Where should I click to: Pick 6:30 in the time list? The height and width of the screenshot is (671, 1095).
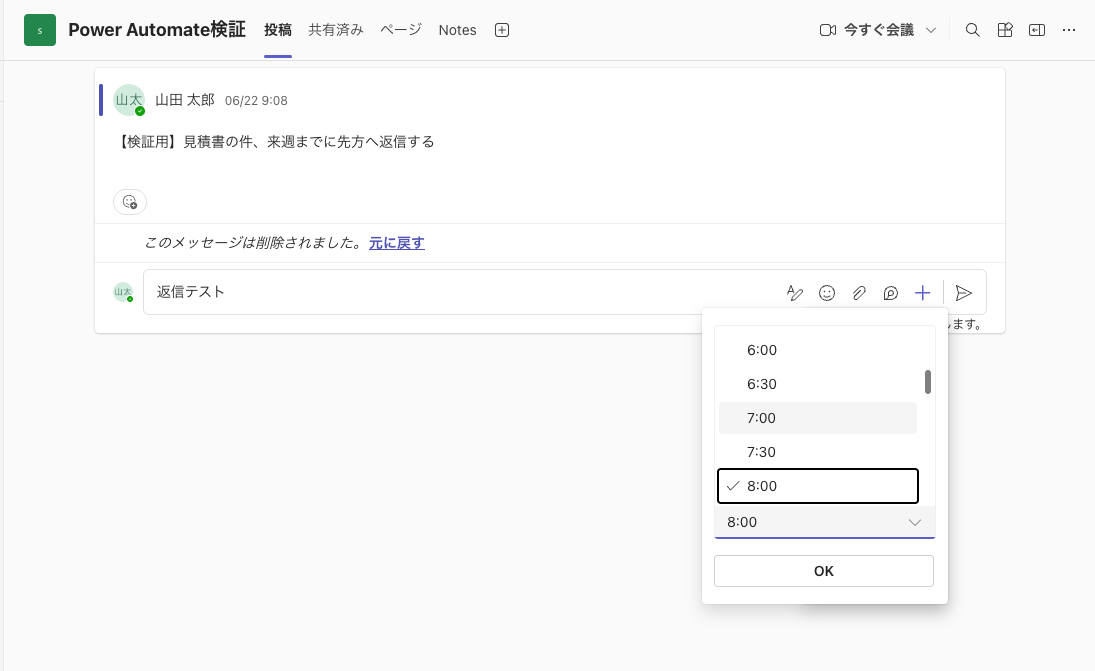coord(818,384)
